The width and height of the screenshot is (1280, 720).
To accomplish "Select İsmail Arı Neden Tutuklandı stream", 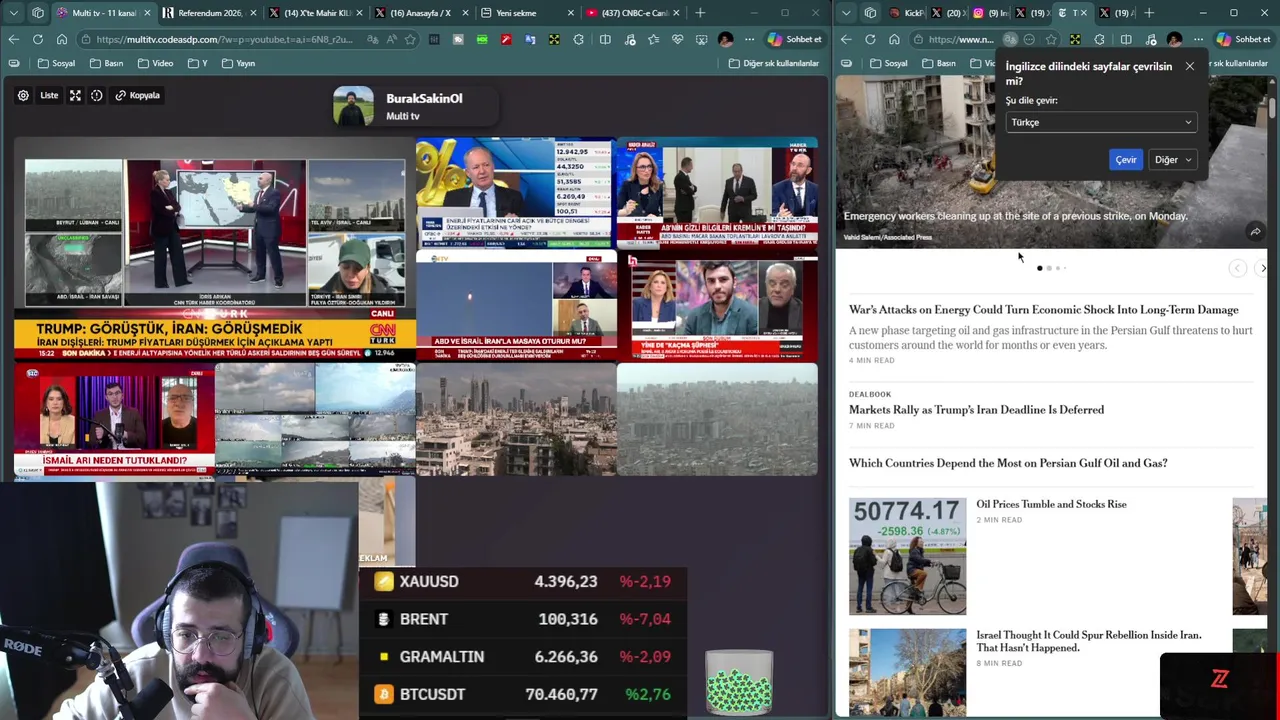I will point(114,420).
